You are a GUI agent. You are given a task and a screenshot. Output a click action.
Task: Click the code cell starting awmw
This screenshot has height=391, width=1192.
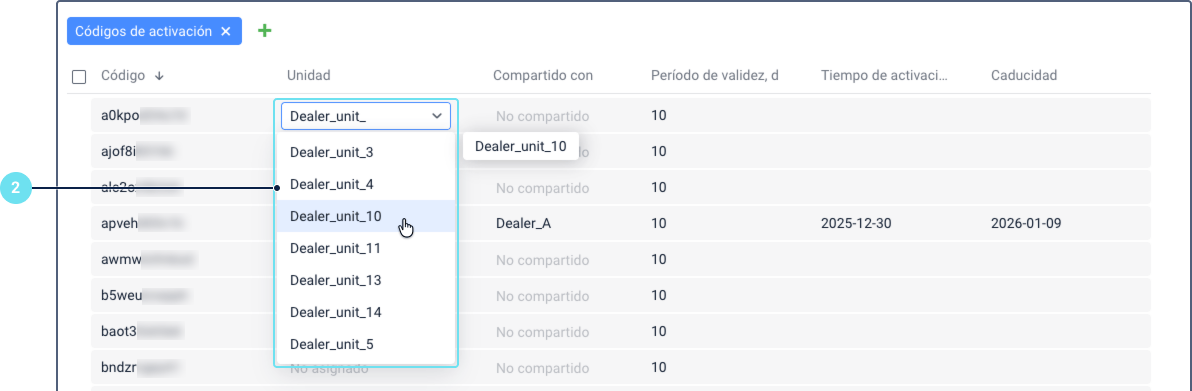point(148,259)
